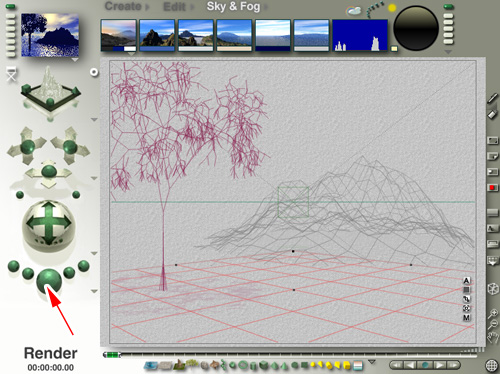The height and width of the screenshot is (374, 500).
Task: Expand triangle right of object creation palette
Action: (372, 362)
